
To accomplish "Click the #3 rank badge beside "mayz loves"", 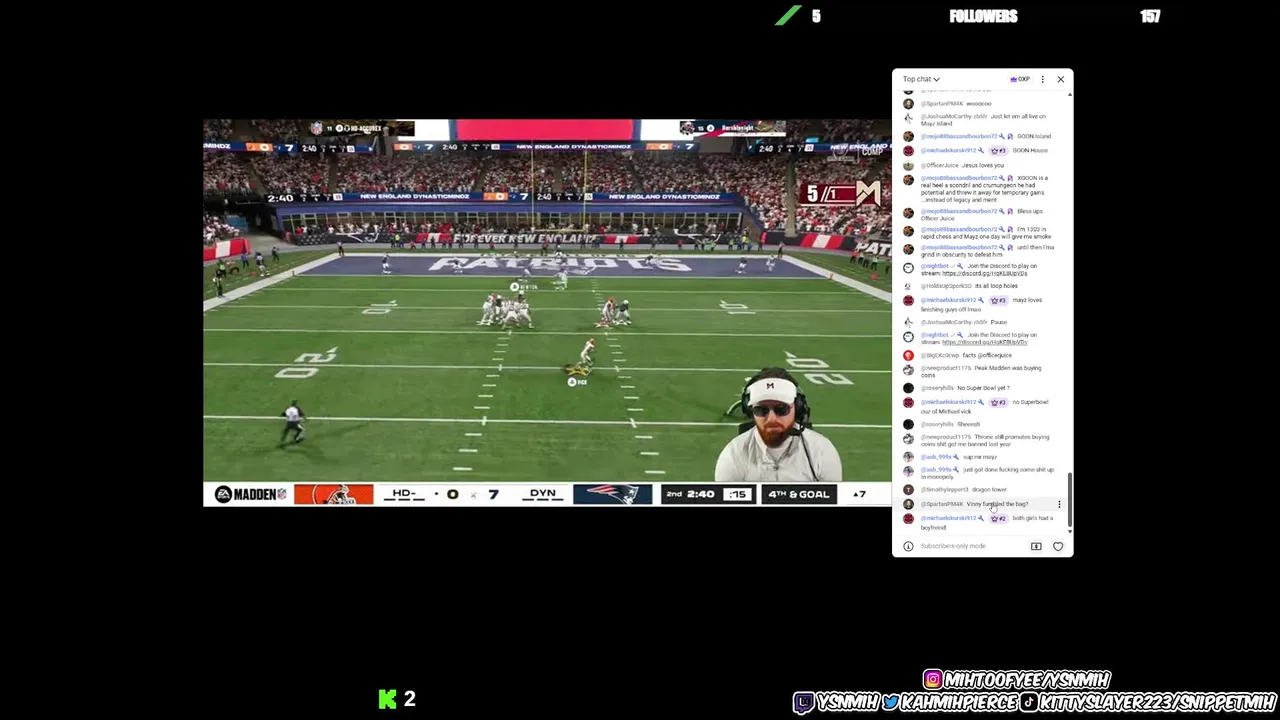I will pos(998,300).
